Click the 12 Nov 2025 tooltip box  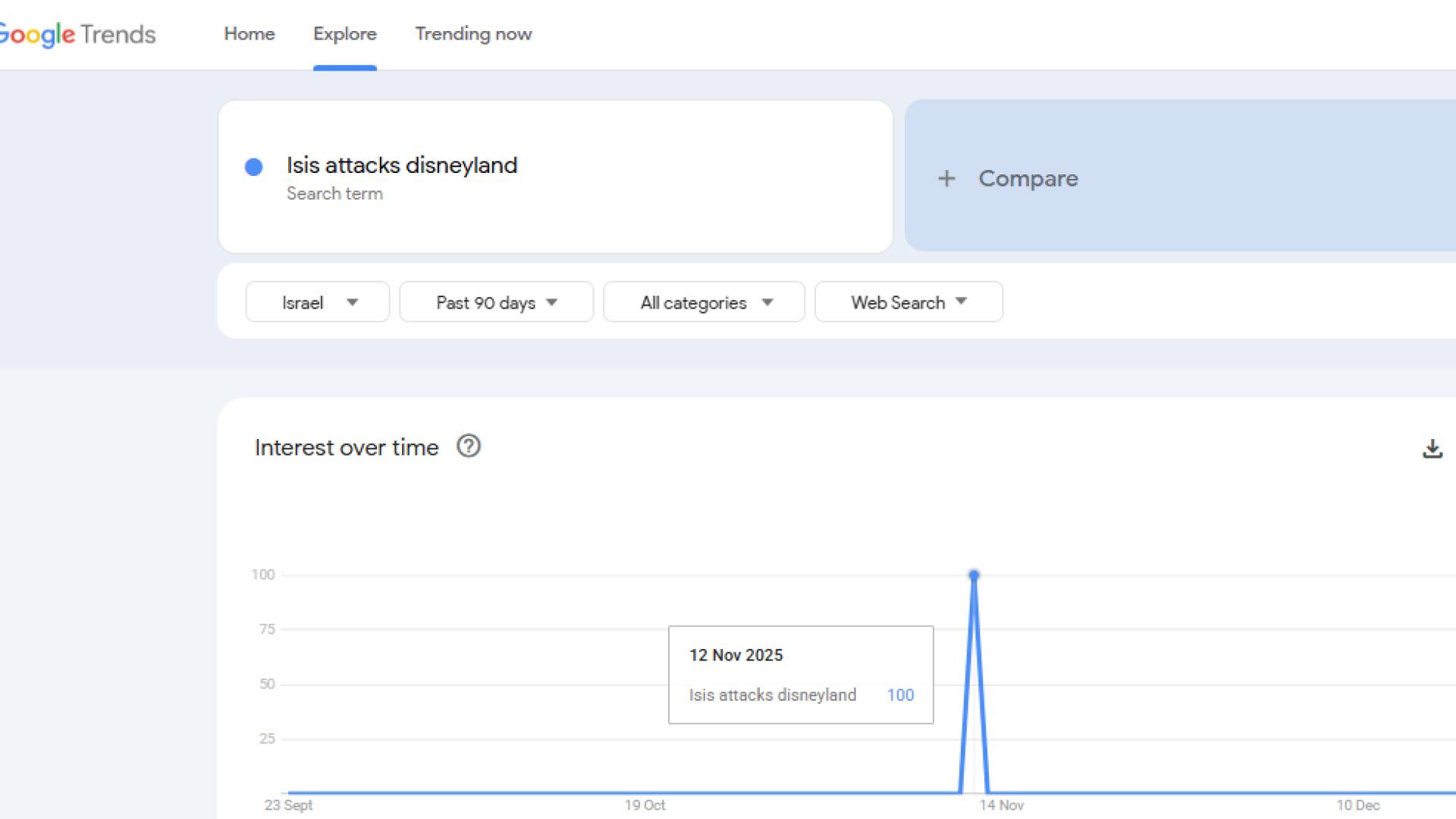coord(801,674)
